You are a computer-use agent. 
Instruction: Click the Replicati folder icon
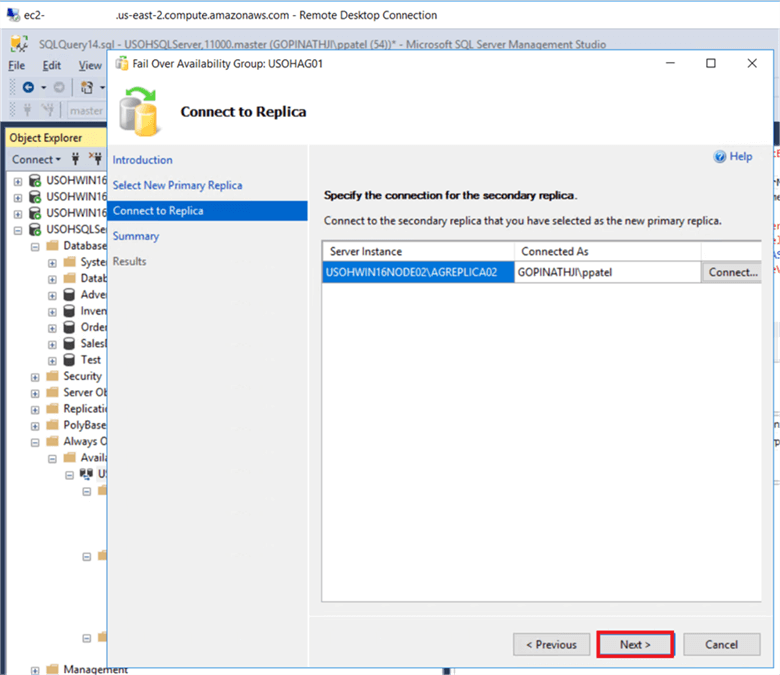52,408
